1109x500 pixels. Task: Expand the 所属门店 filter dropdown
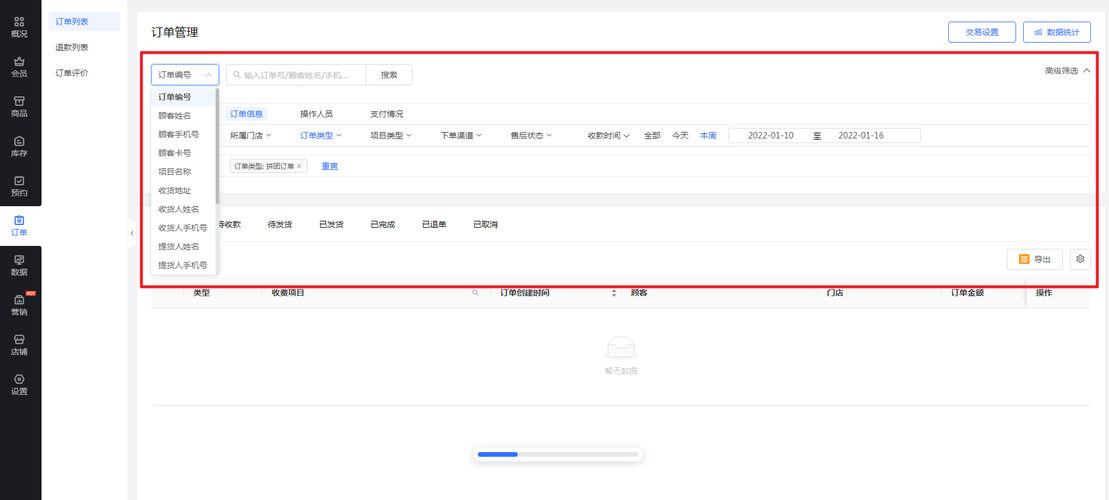250,135
